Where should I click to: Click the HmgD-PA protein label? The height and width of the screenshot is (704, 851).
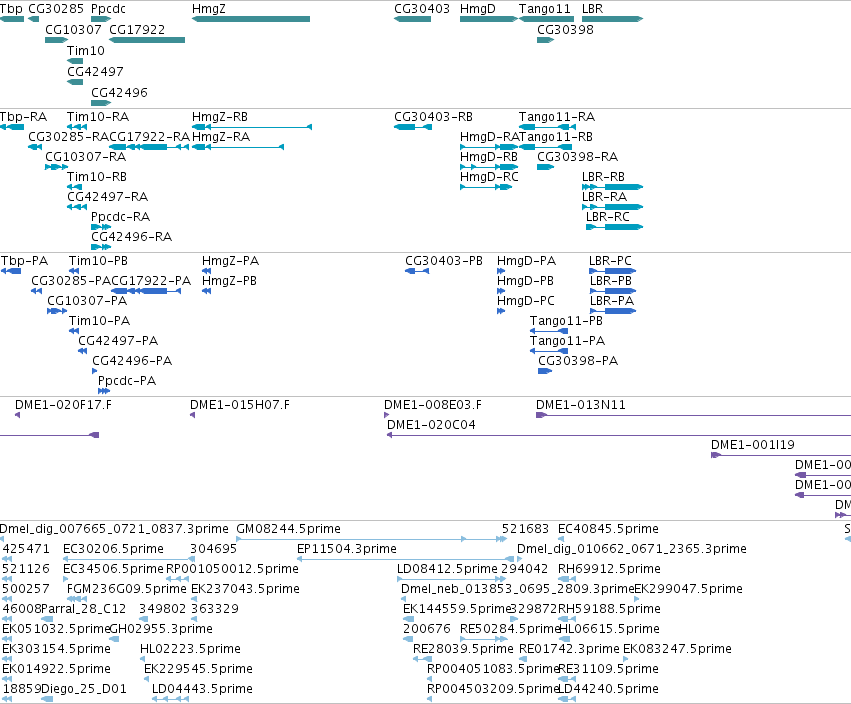[x=526, y=261]
